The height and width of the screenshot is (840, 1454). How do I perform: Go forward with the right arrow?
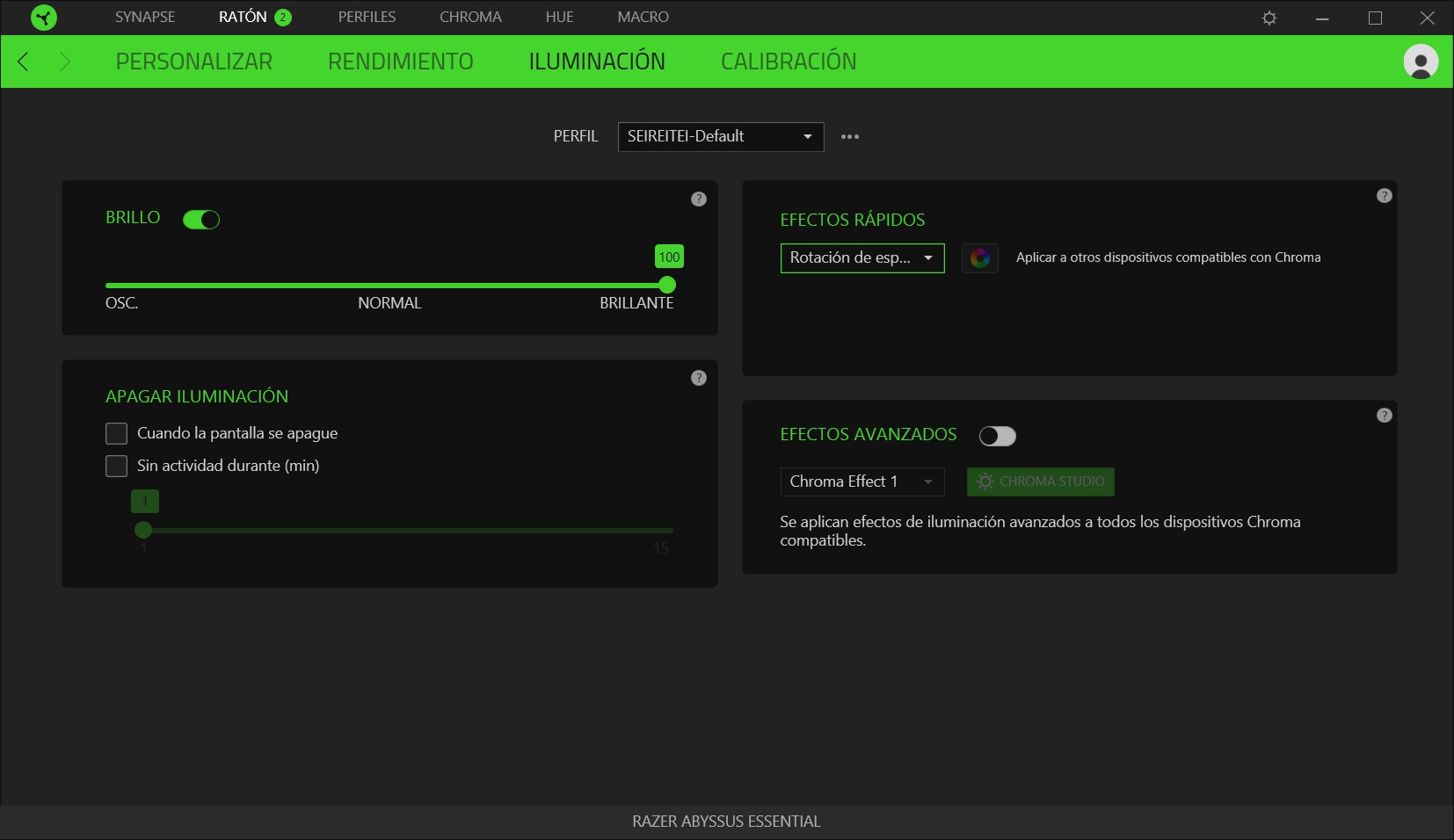tap(64, 62)
